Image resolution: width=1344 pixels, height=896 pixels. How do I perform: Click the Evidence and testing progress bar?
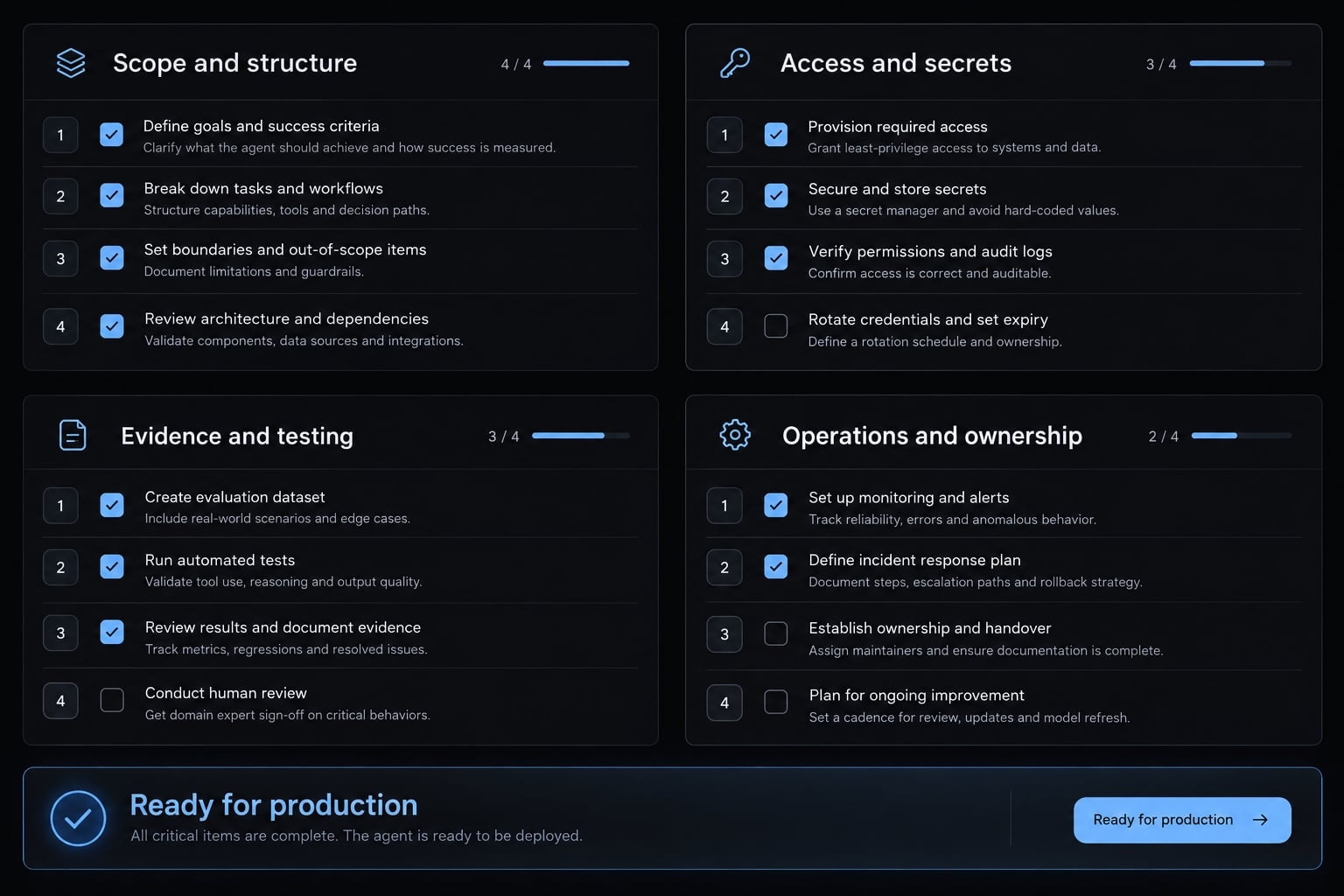[x=581, y=435]
